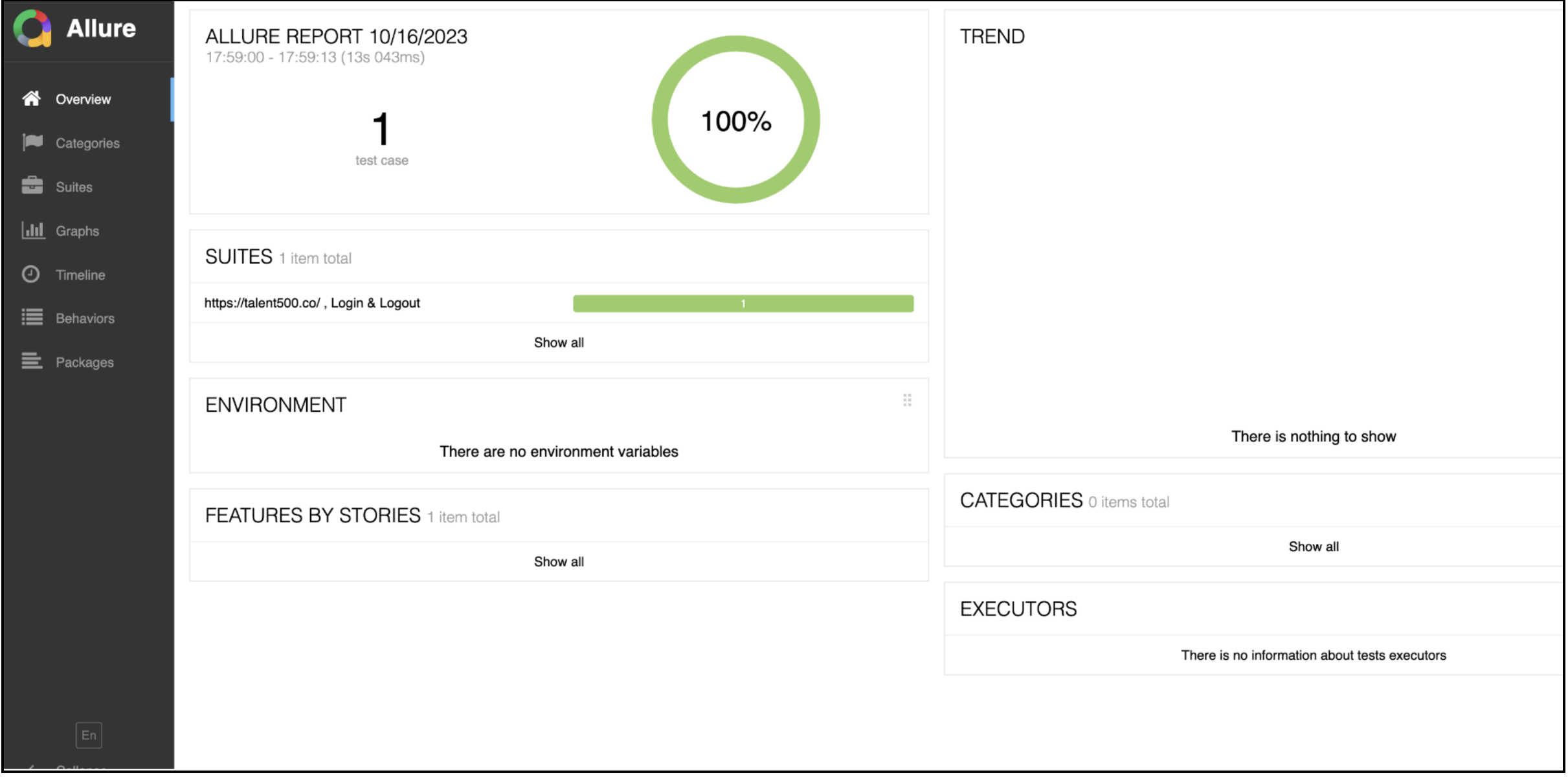Grab the Environment widget drag handle
The height and width of the screenshot is (777, 1568).
[907, 401]
